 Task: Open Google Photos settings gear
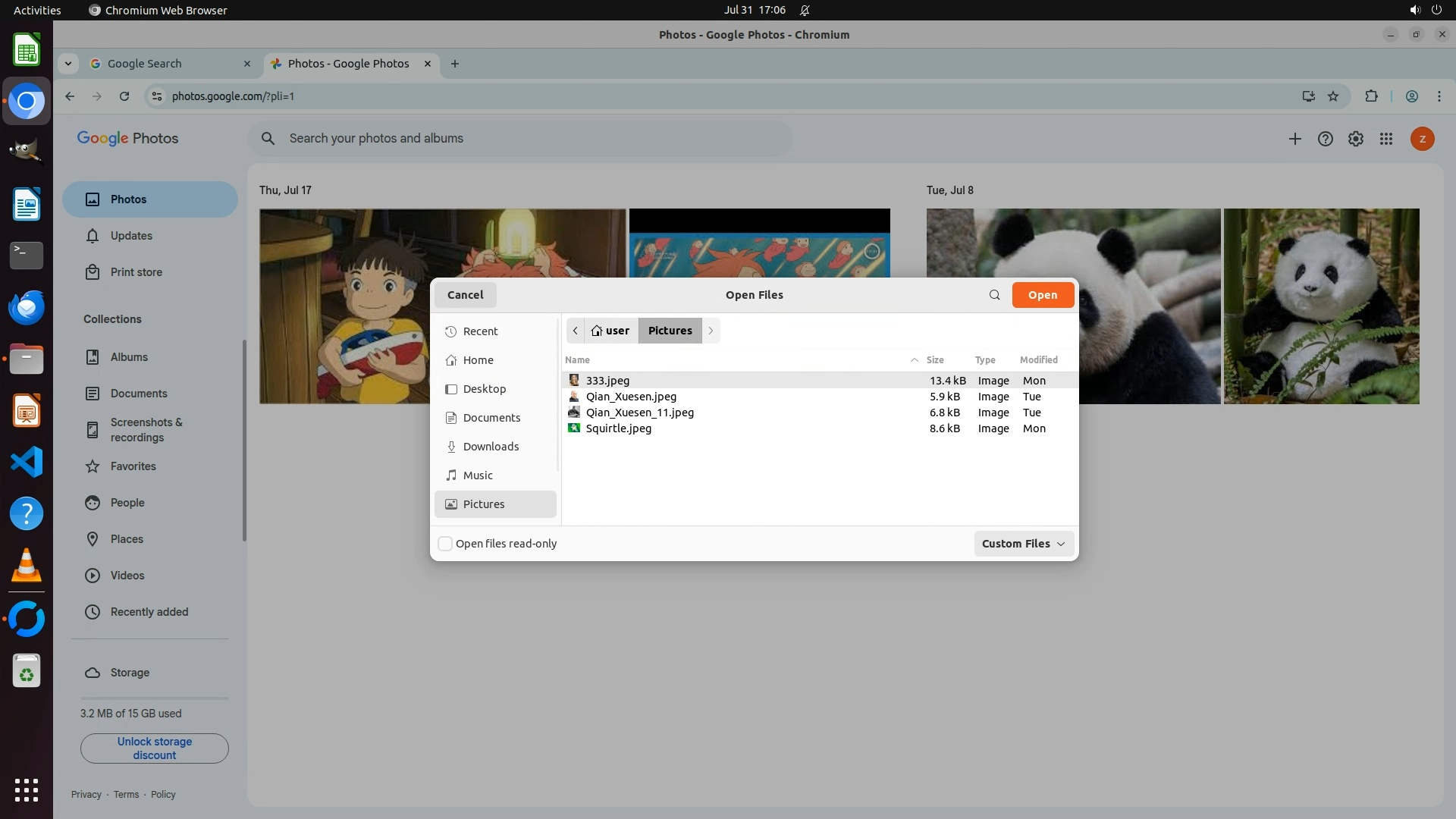[1355, 139]
